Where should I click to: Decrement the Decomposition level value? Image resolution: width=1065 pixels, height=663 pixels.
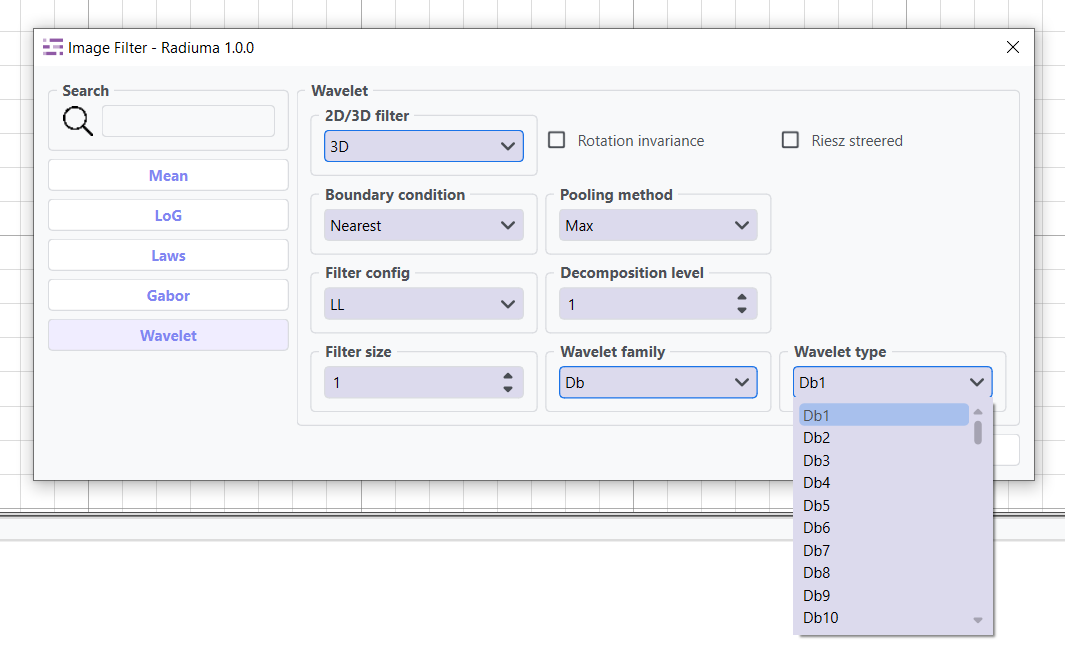pos(742,310)
